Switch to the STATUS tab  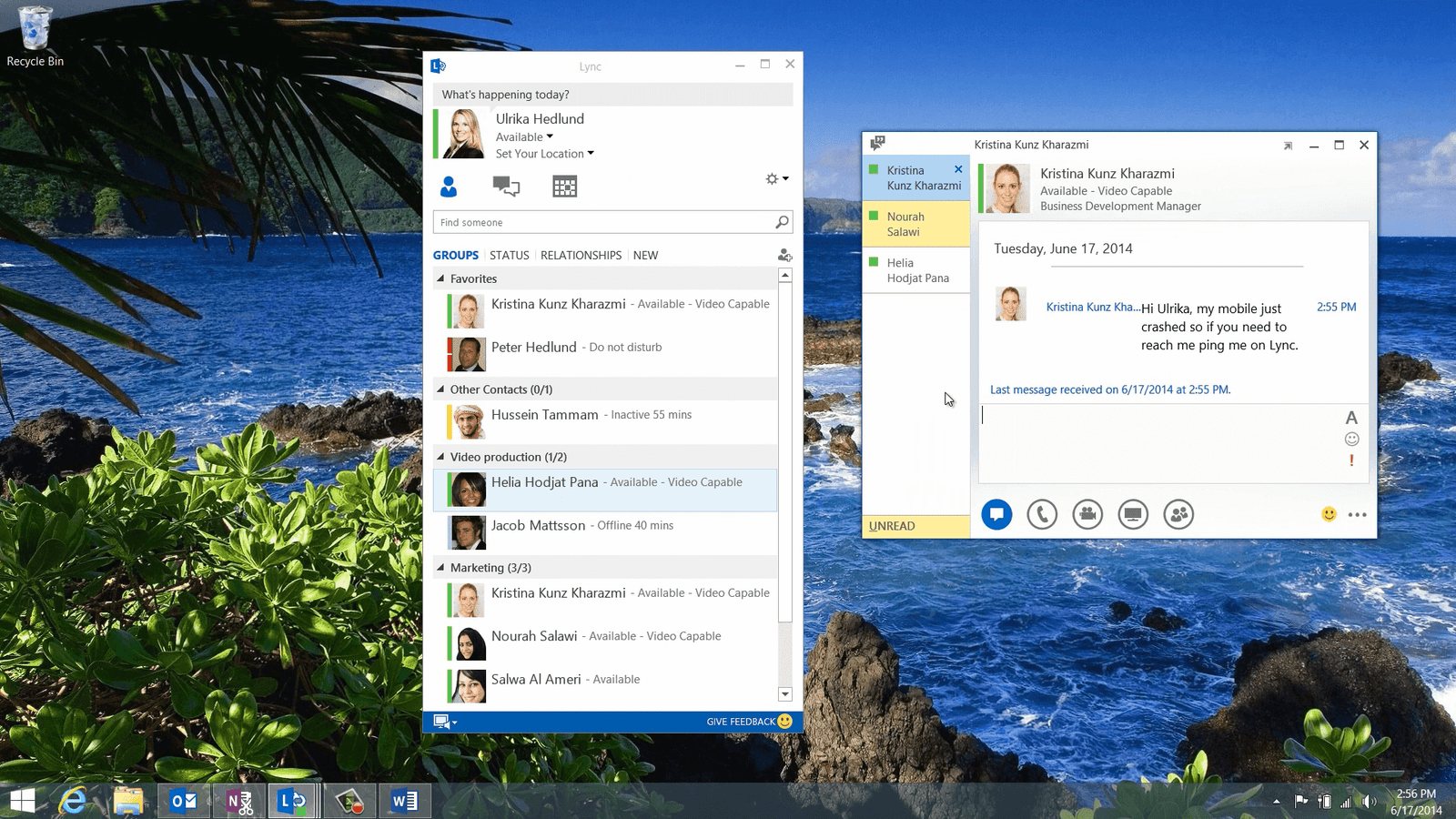509,255
